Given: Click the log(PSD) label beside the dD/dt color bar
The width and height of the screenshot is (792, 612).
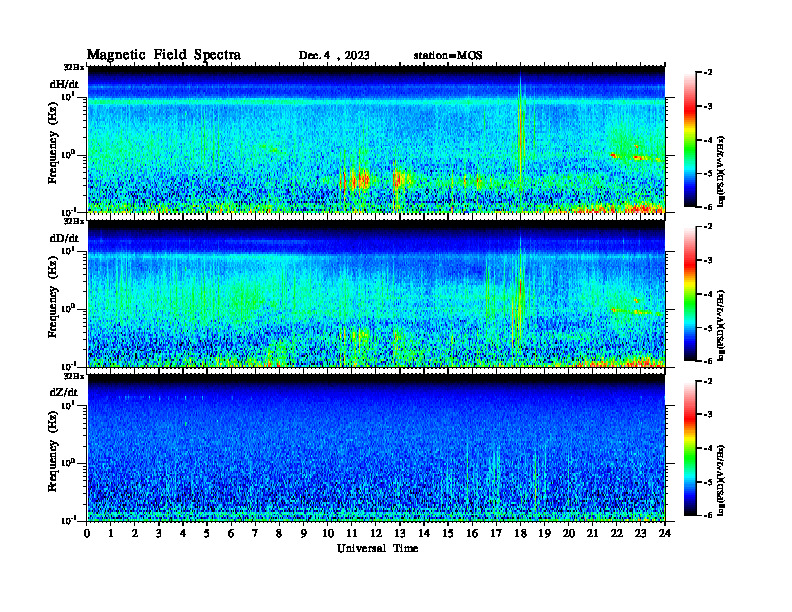Looking at the screenshot, I should click(721, 325).
